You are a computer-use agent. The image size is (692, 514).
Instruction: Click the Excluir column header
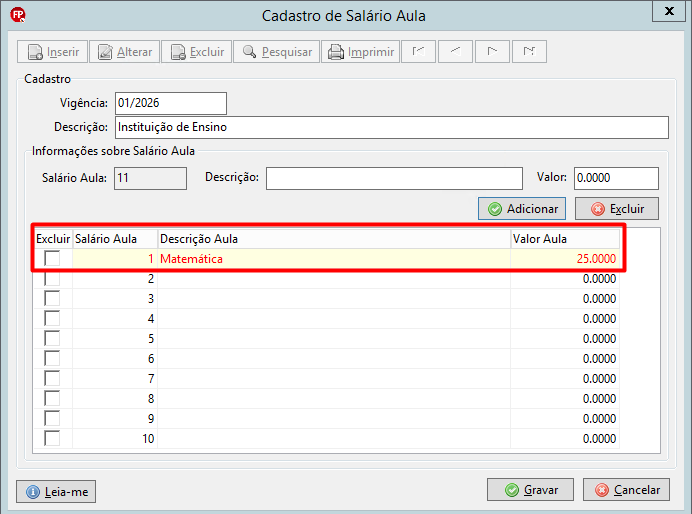click(x=53, y=239)
